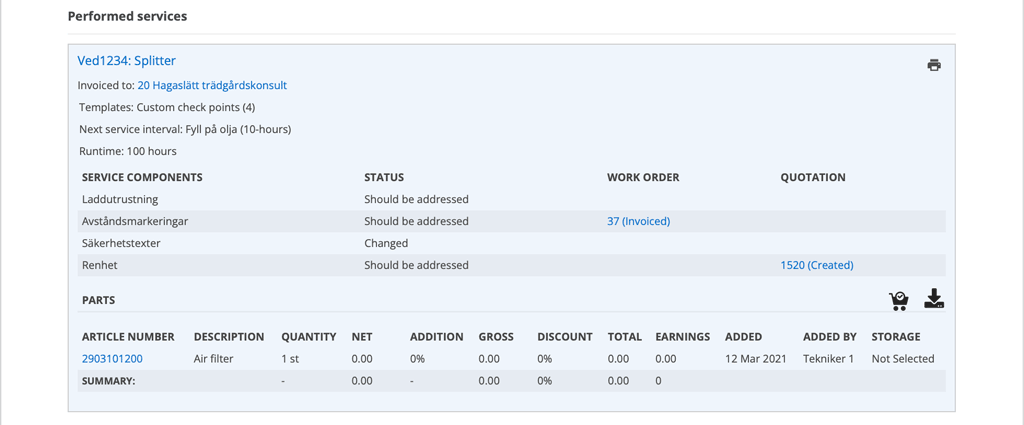
Task: Open work order 37 (Invoiced)
Action: point(639,221)
